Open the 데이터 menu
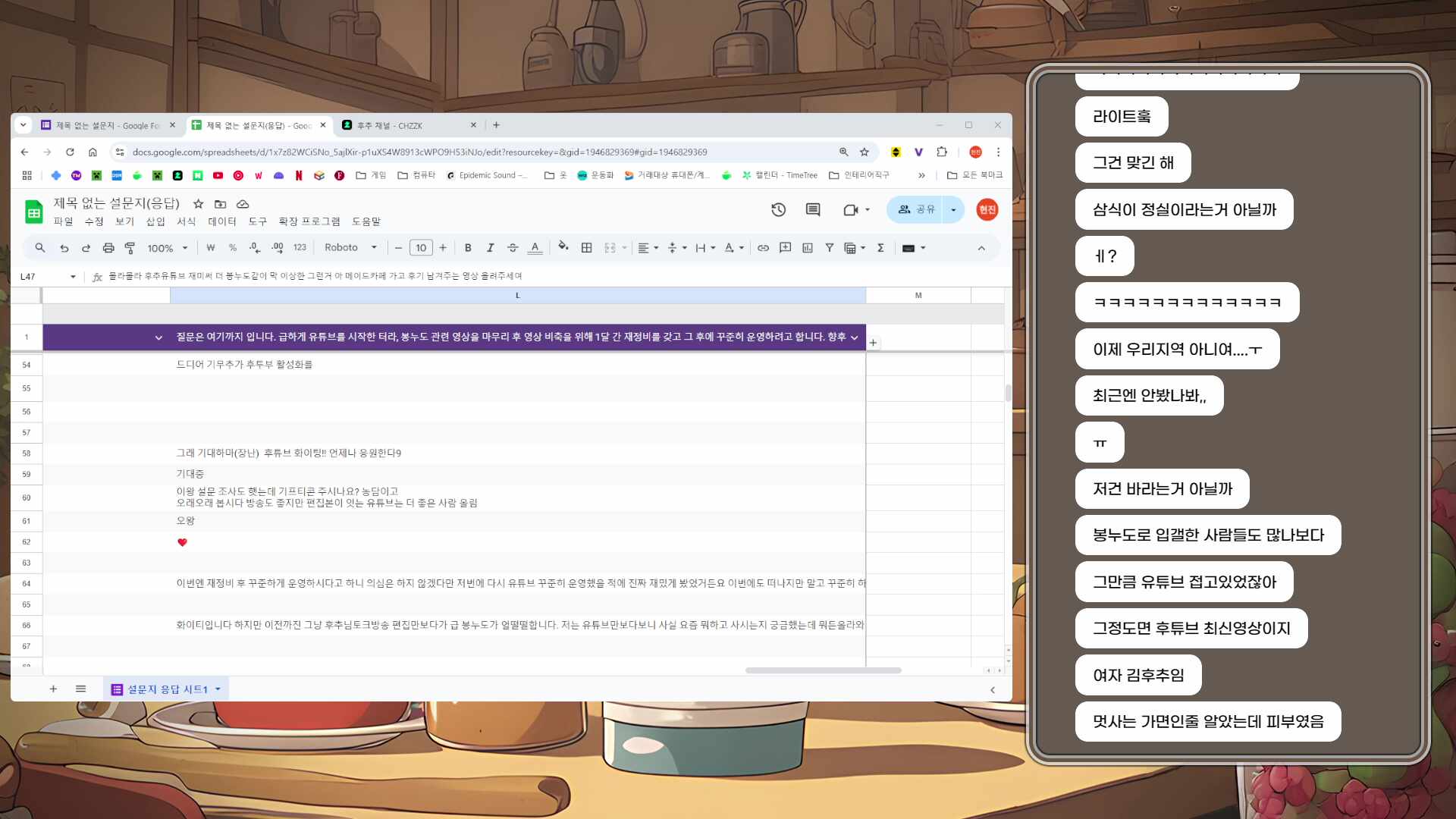 pyautogui.click(x=222, y=221)
